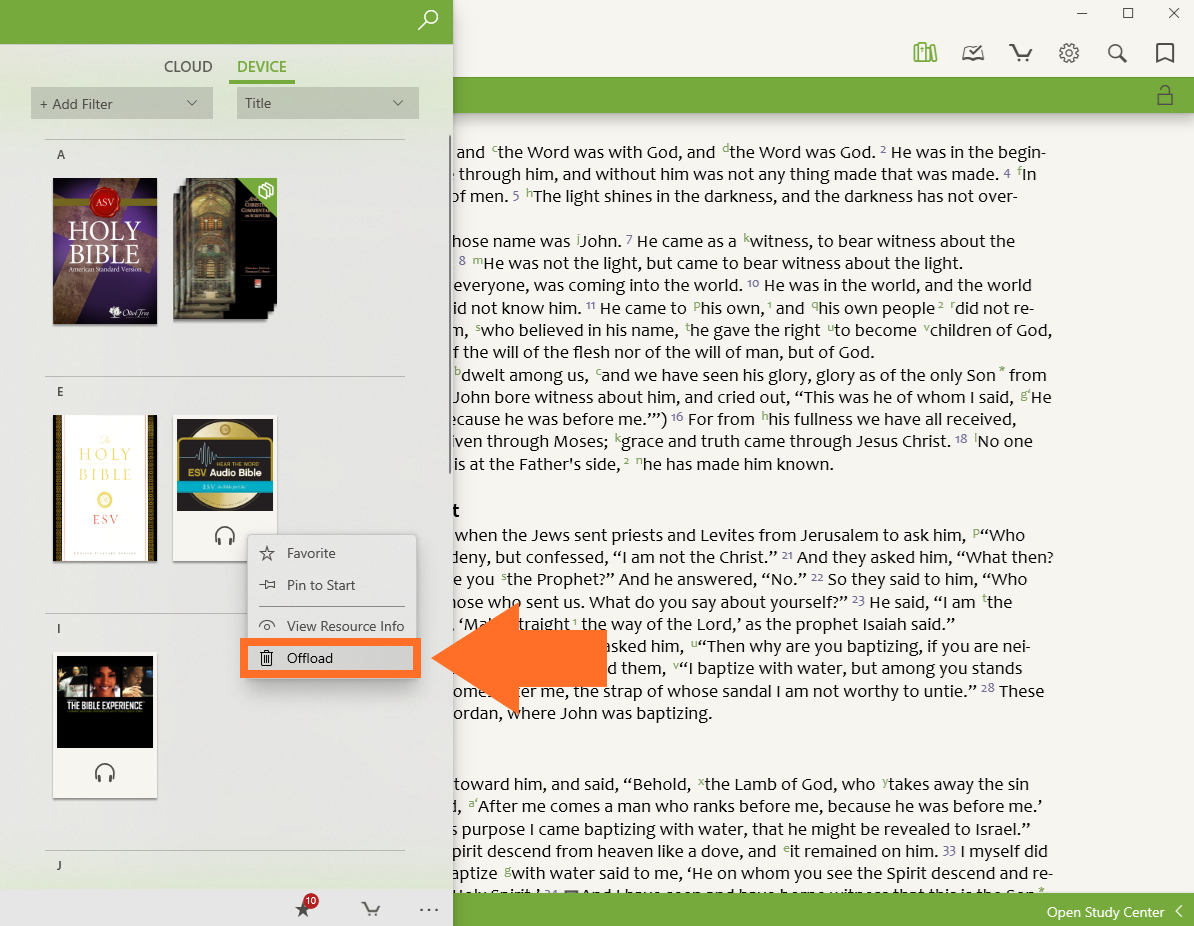Select Pin to Start
Image resolution: width=1194 pixels, height=926 pixels.
point(320,585)
